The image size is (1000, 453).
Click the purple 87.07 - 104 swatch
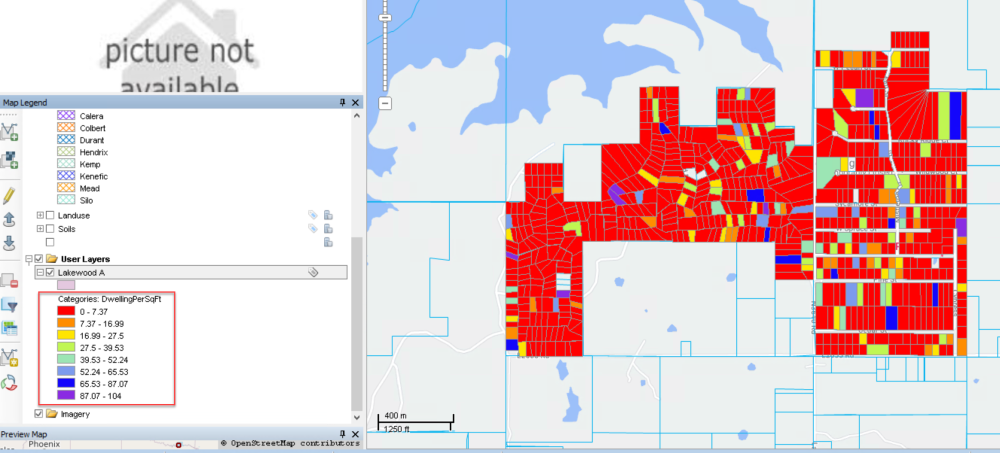pos(66,396)
